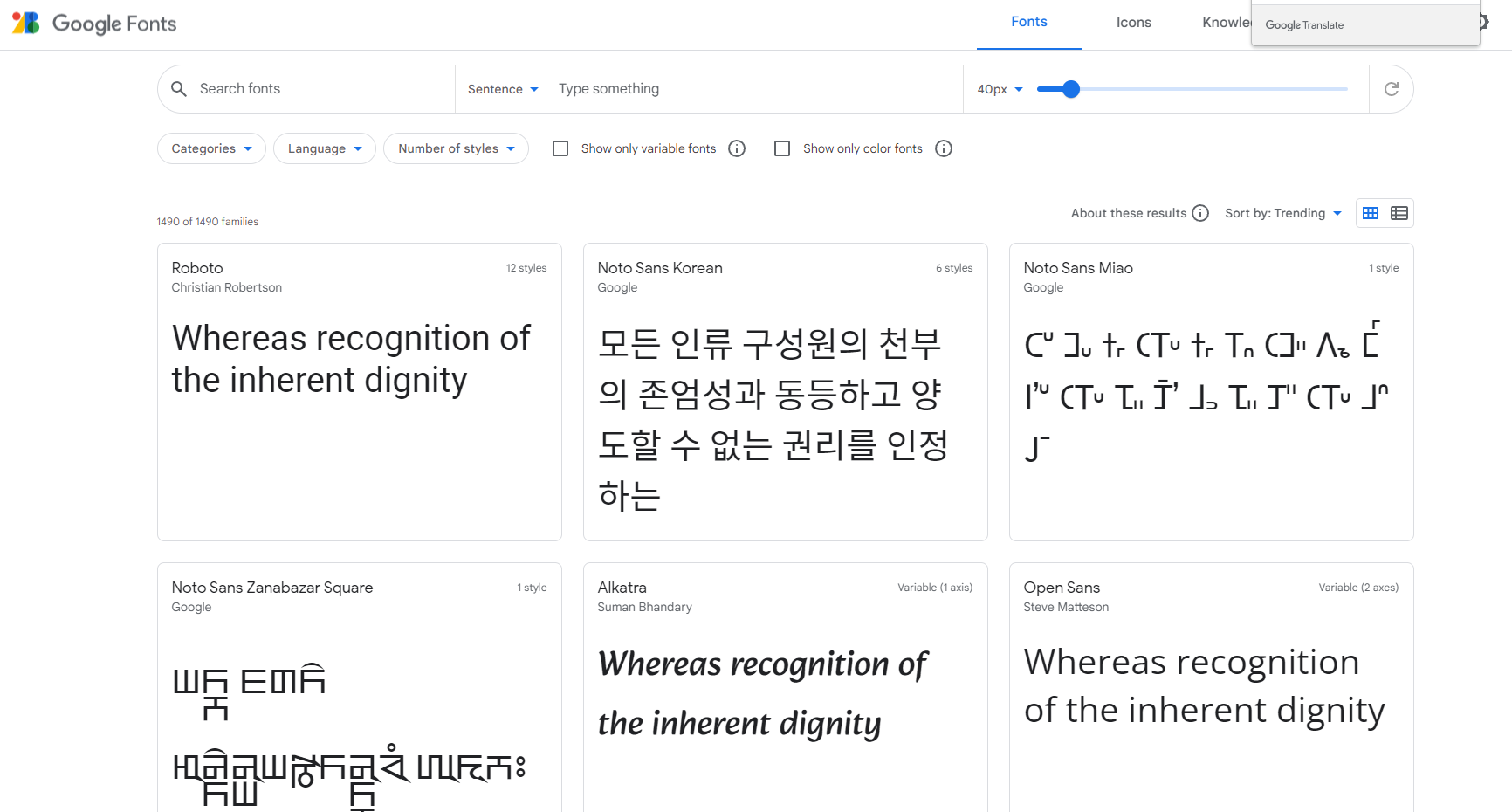Click the About these results text

point(1129,213)
